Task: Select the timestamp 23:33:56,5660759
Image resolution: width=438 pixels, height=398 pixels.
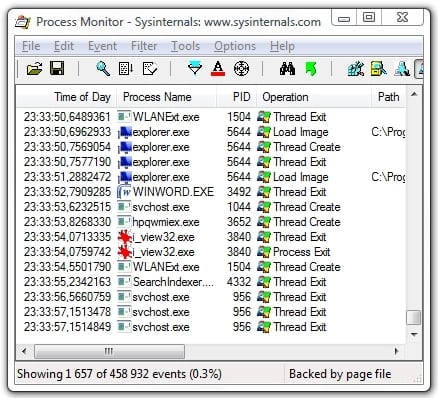Action: (67, 297)
